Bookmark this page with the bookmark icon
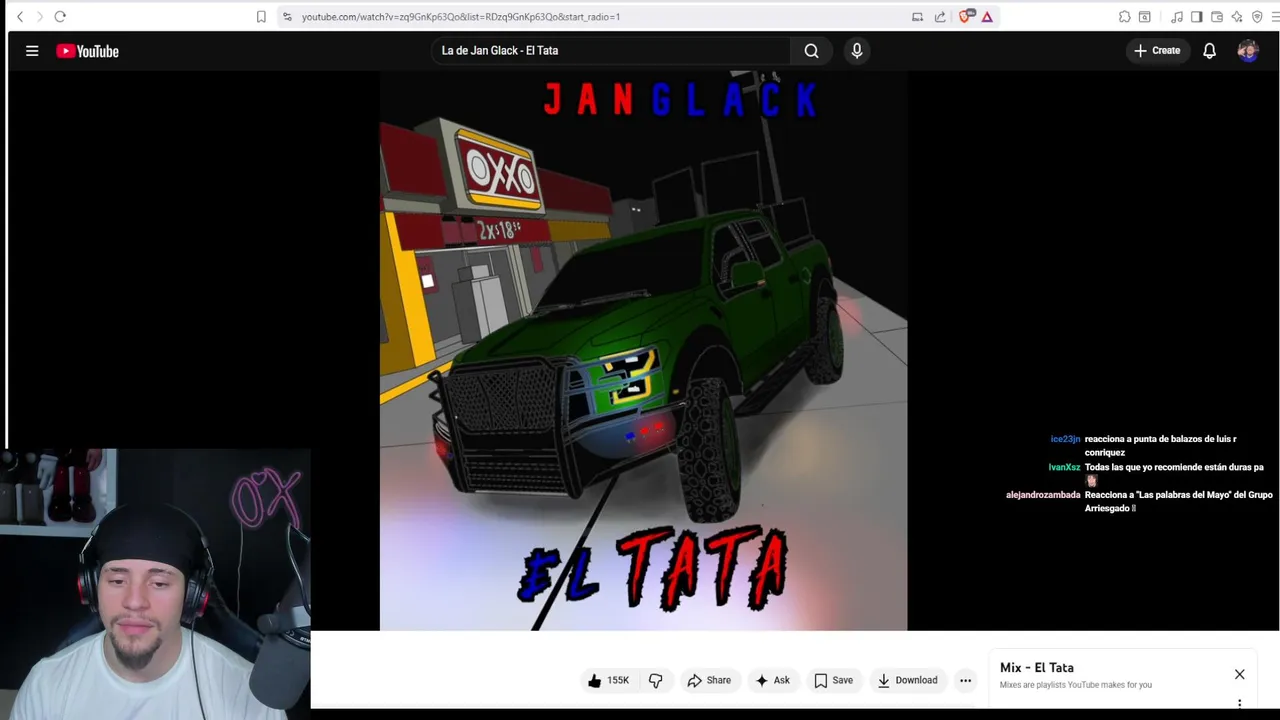1280x720 pixels. point(261,16)
